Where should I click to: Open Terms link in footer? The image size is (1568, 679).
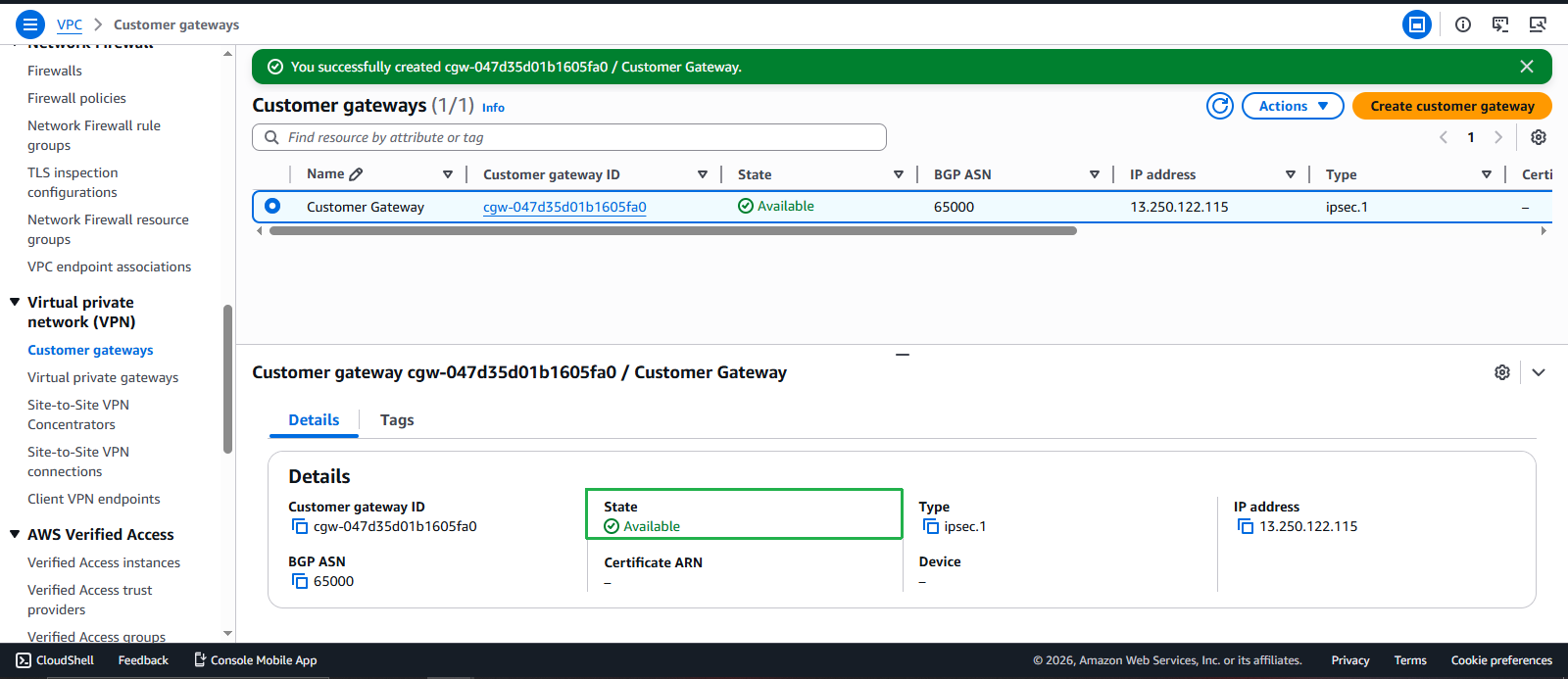(1410, 660)
